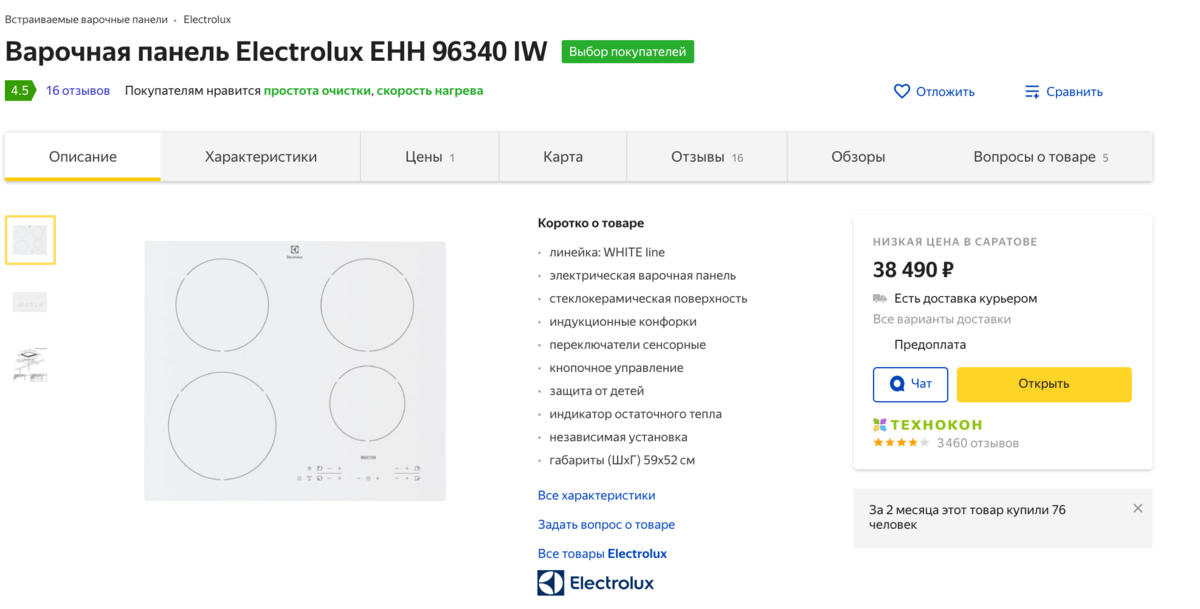Open the Отзывы tab
The image size is (1200, 609).
(x=706, y=157)
